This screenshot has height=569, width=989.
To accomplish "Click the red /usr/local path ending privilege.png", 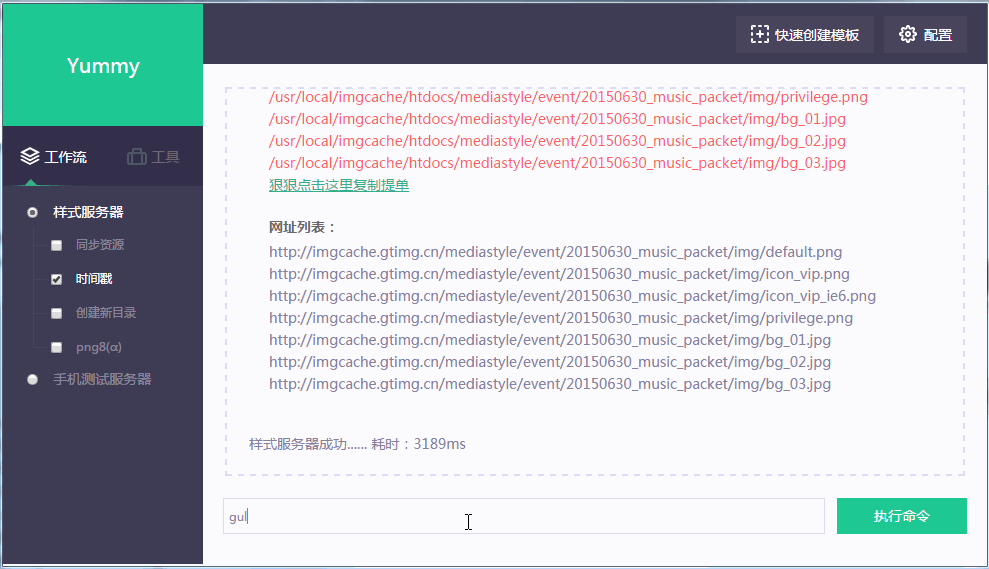I will coord(568,97).
